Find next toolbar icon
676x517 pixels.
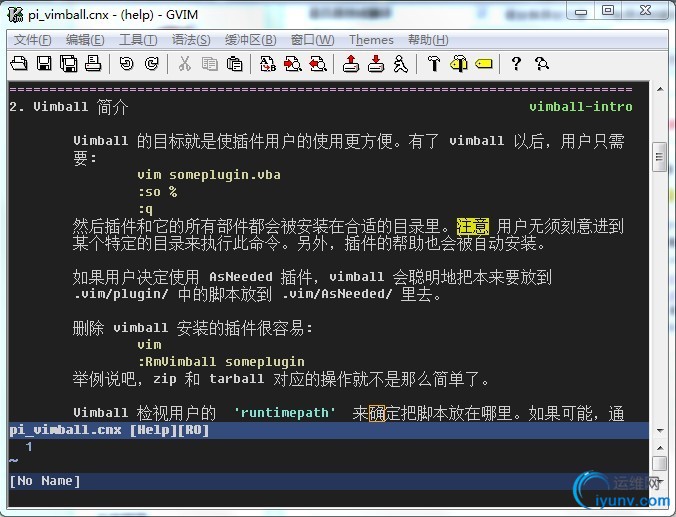(293, 64)
